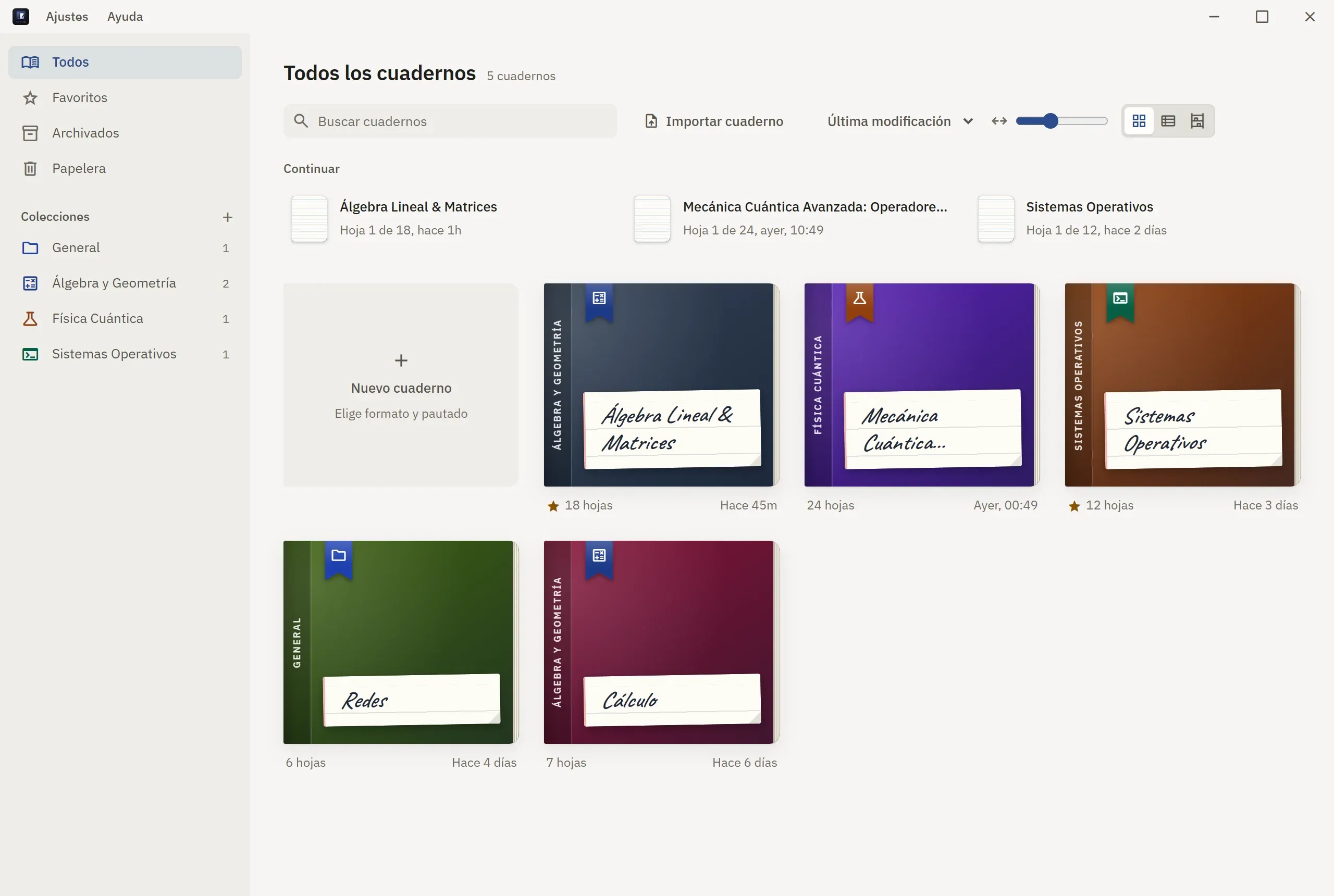The width and height of the screenshot is (1334, 896).
Task: Open the Archivados section
Action: 125,133
